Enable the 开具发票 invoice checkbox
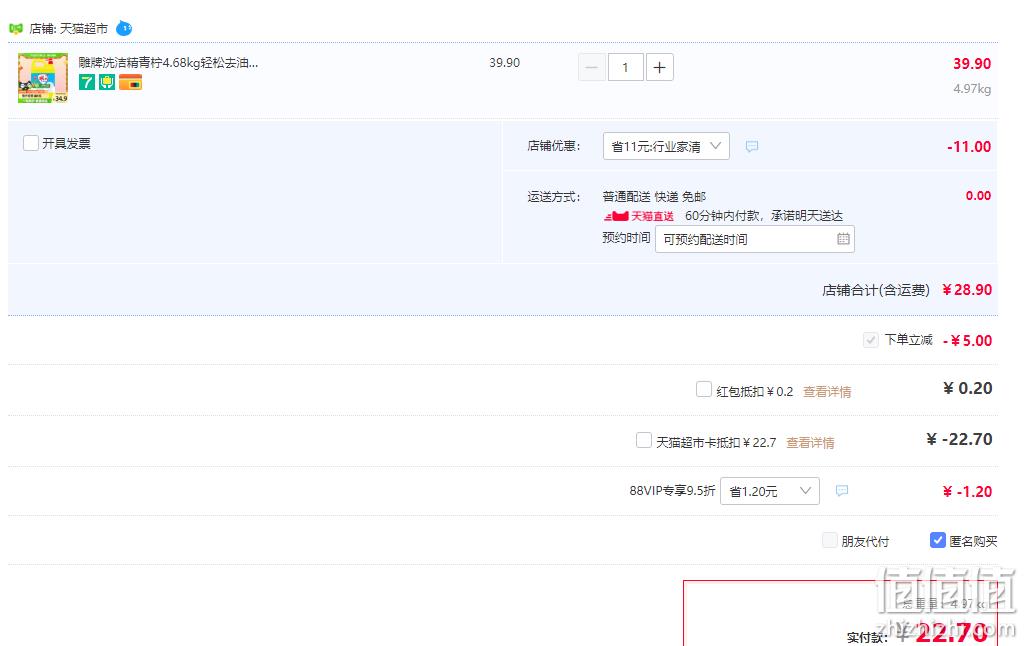The width and height of the screenshot is (1025, 646). [31, 143]
